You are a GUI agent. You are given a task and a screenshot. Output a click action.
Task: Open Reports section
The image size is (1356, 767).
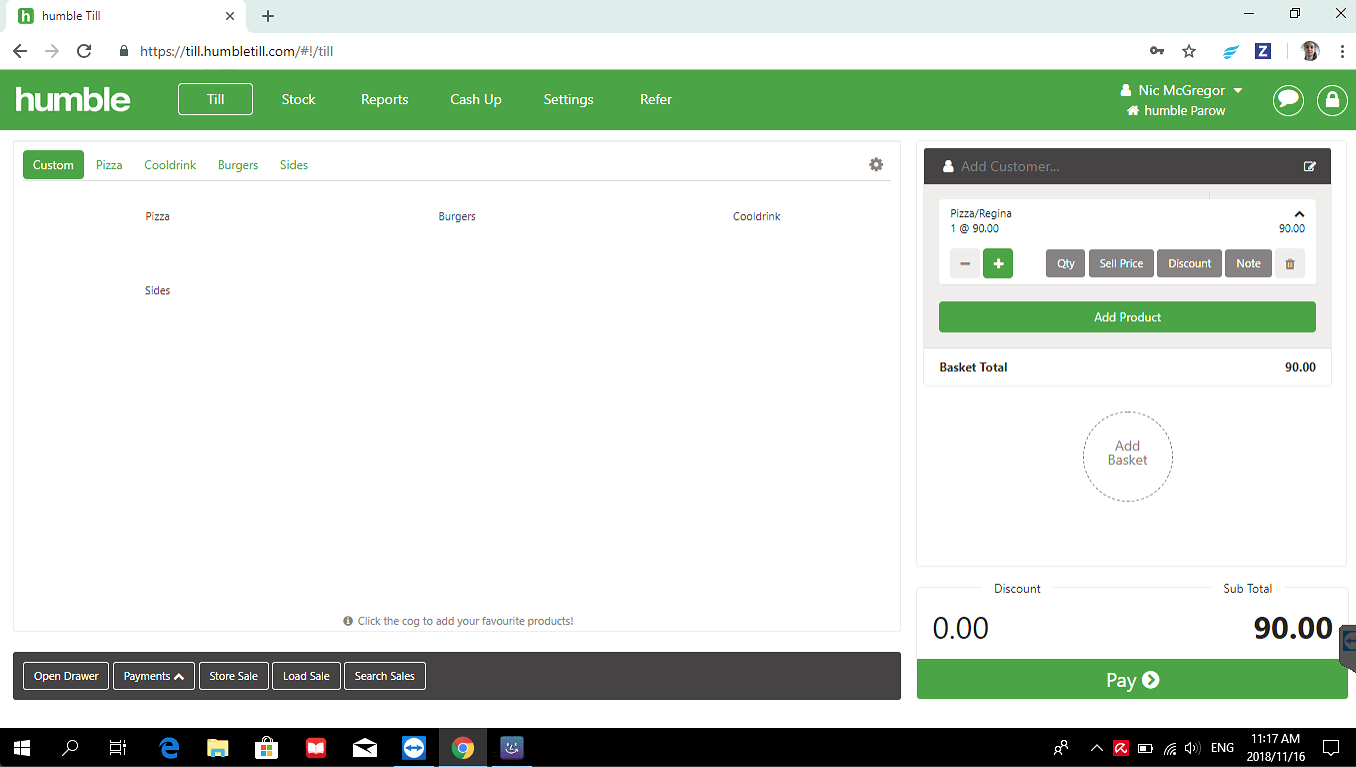pyautogui.click(x=385, y=99)
